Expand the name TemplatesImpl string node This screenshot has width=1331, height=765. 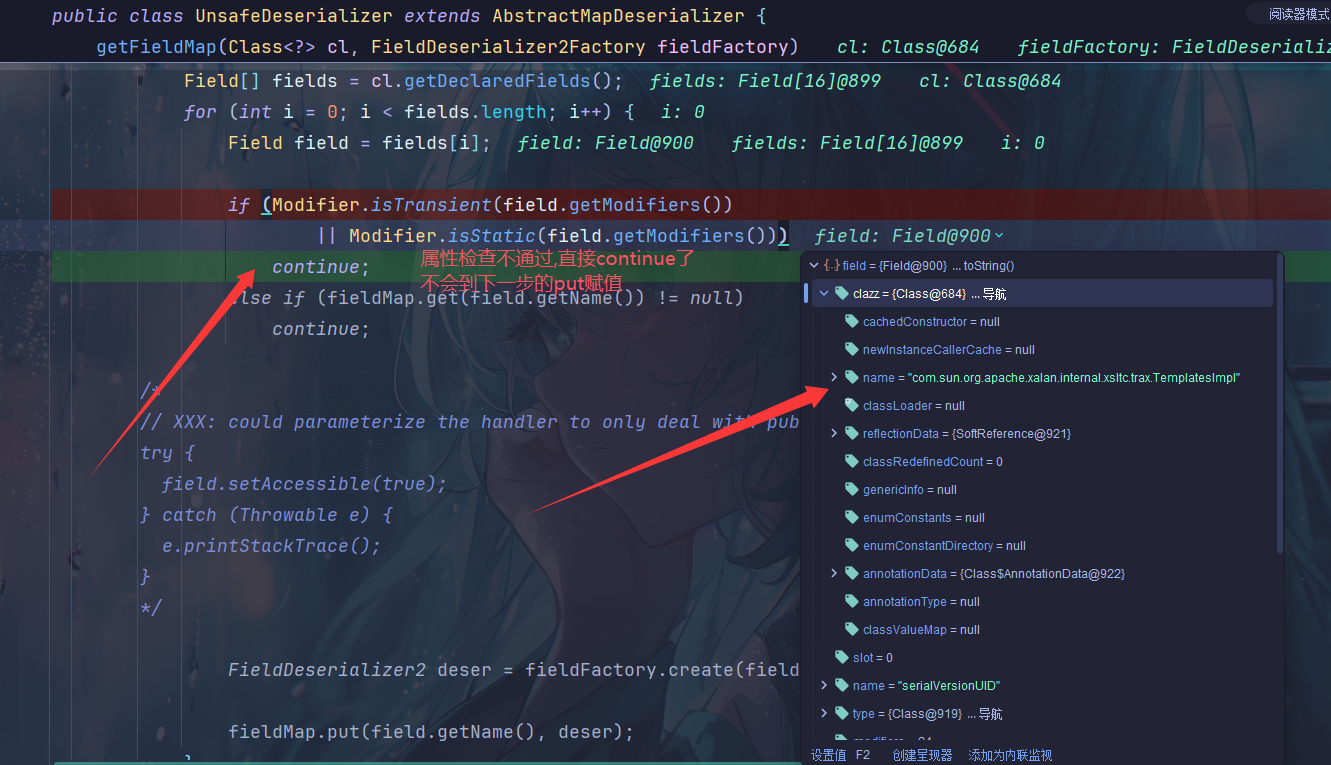click(835, 378)
